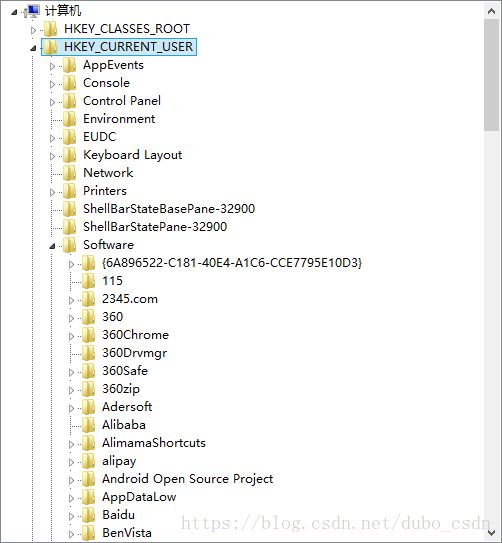Click the 2345.com folder icon
This screenshot has height=543, width=502.
point(89,299)
